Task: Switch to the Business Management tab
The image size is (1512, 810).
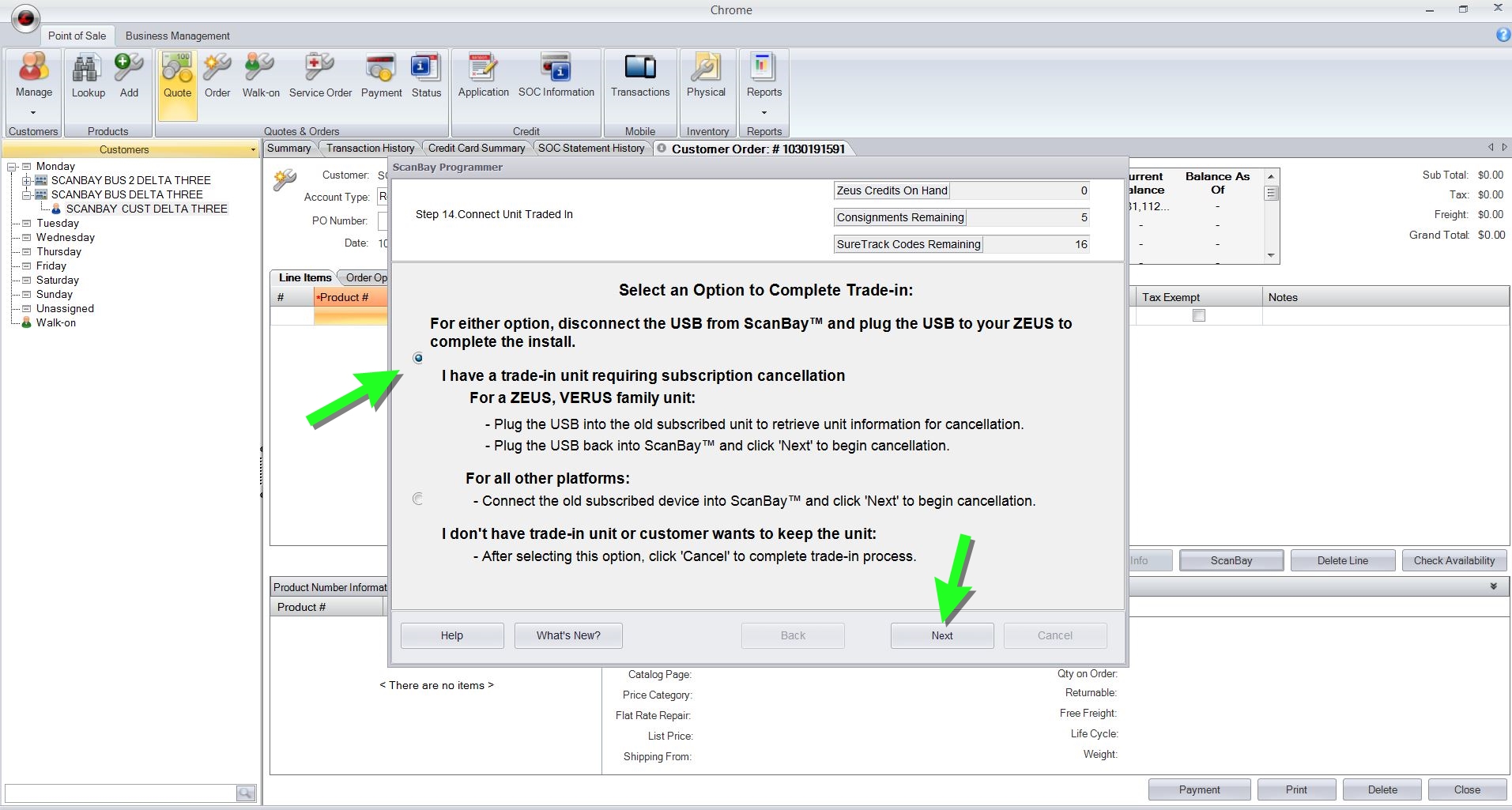Action: point(177,36)
